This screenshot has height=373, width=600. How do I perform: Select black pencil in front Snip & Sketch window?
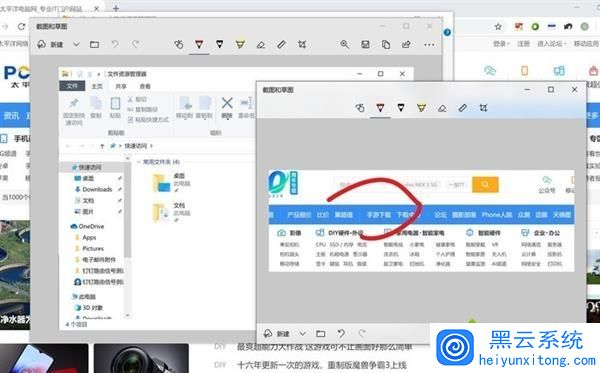401,108
